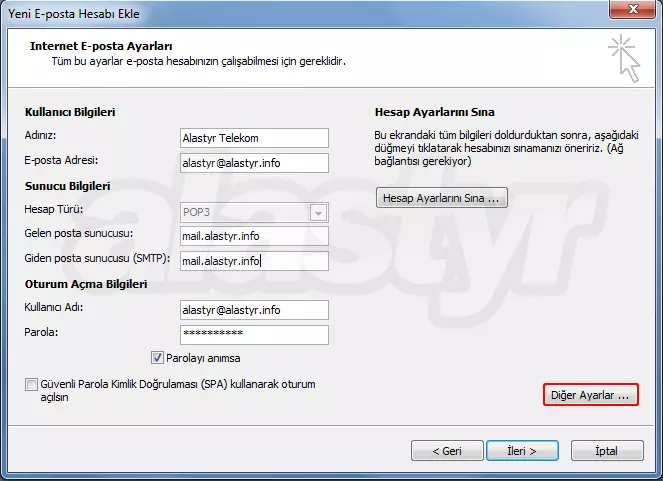The image size is (663, 481).
Task: Click the Oturum Açma Bilgileri heading
Action: click(x=86, y=284)
